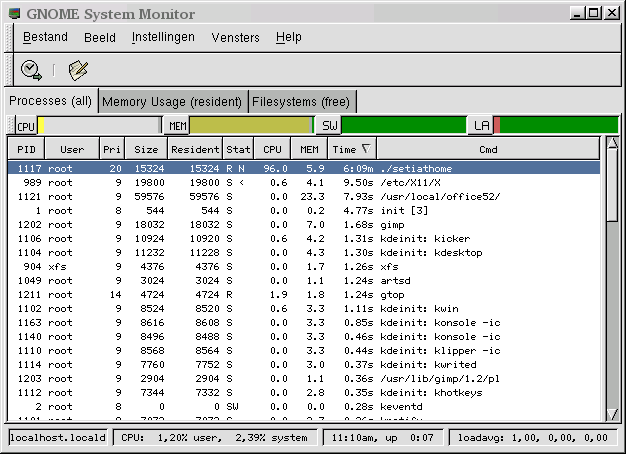Click the SW swap usage bar
The image size is (626, 454).
point(403,125)
